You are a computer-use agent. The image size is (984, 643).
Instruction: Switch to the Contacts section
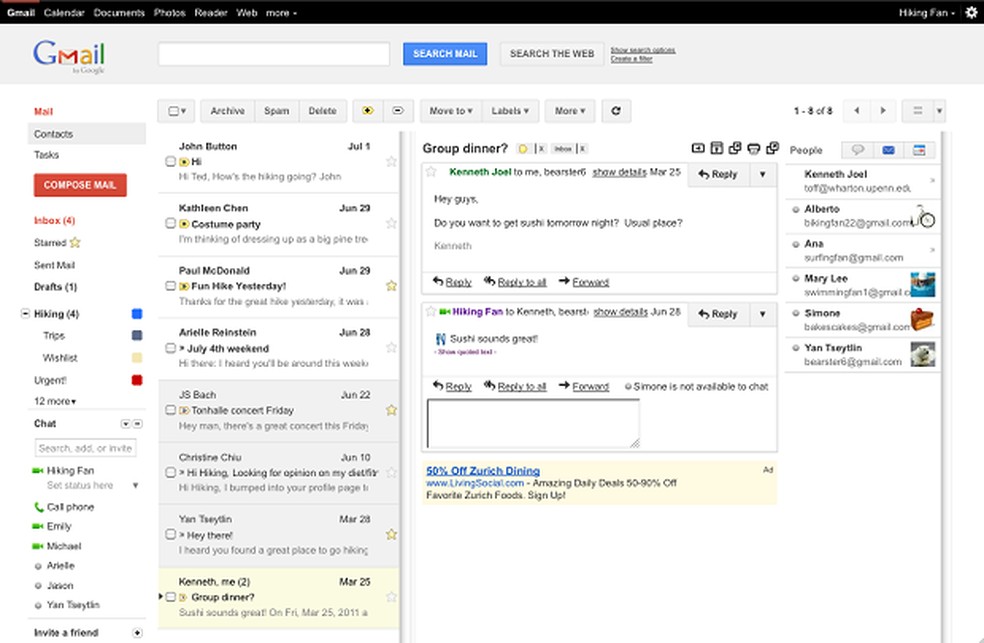(x=53, y=133)
